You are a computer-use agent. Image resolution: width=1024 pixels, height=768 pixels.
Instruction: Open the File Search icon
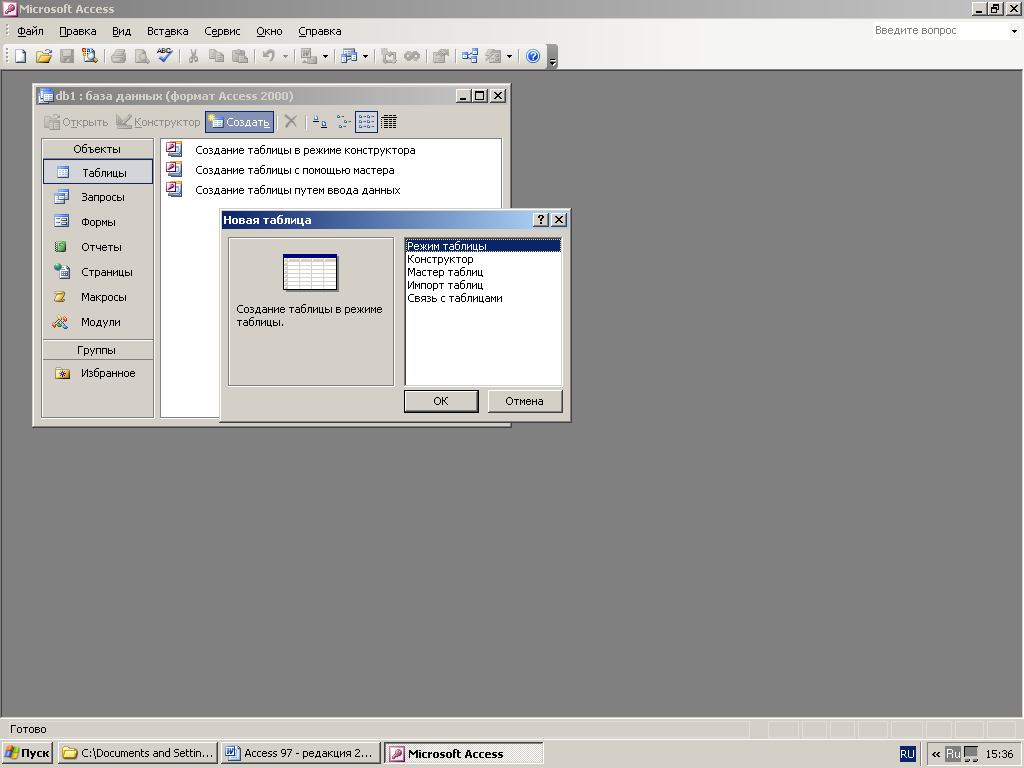pyautogui.click(x=89, y=56)
